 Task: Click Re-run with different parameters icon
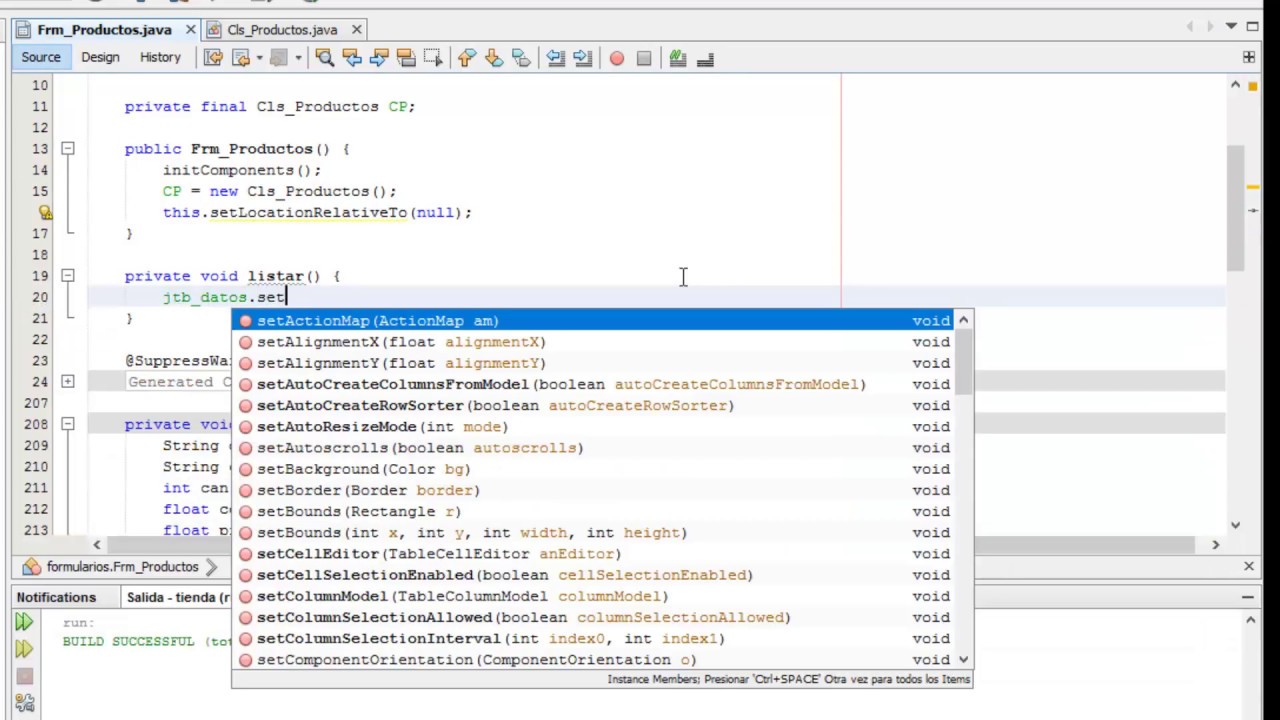pos(24,649)
